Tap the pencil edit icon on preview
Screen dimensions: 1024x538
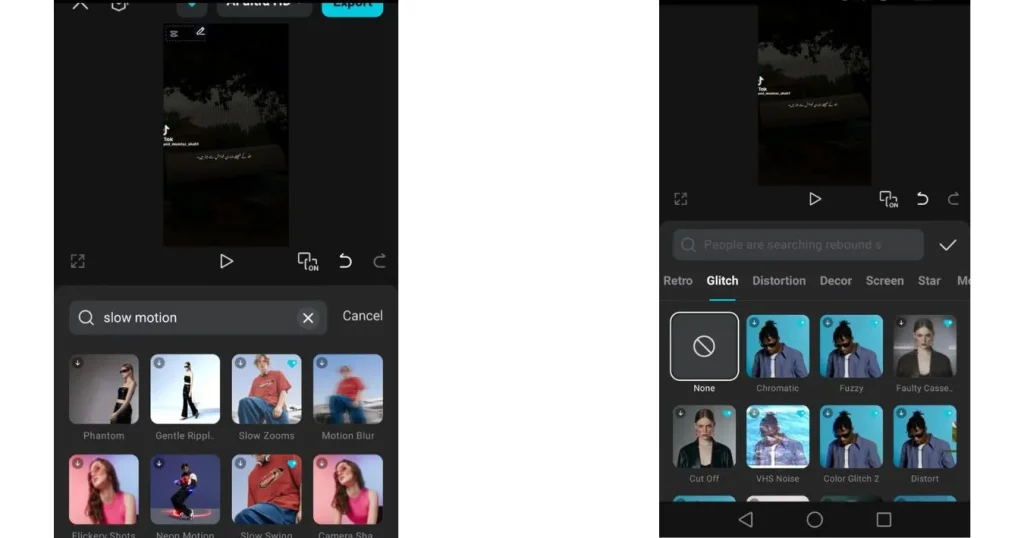click(x=200, y=32)
